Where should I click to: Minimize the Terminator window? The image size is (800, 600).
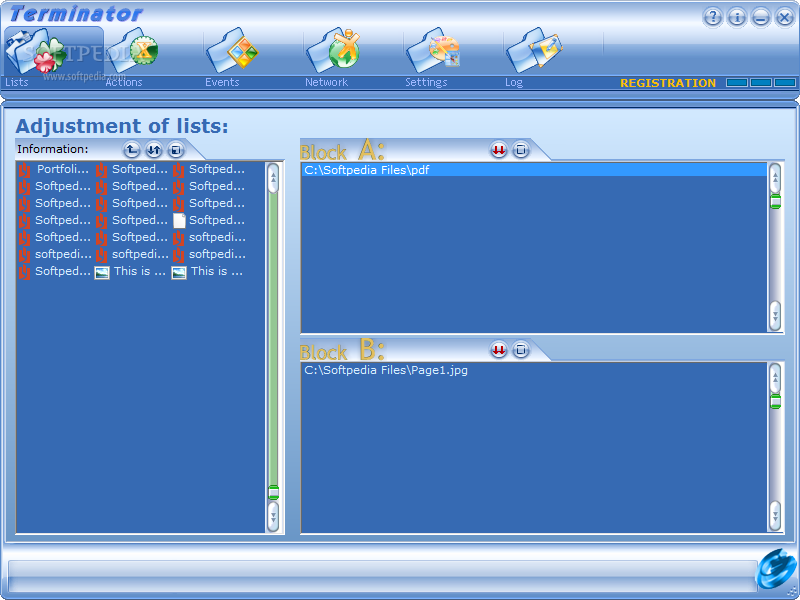[x=761, y=17]
